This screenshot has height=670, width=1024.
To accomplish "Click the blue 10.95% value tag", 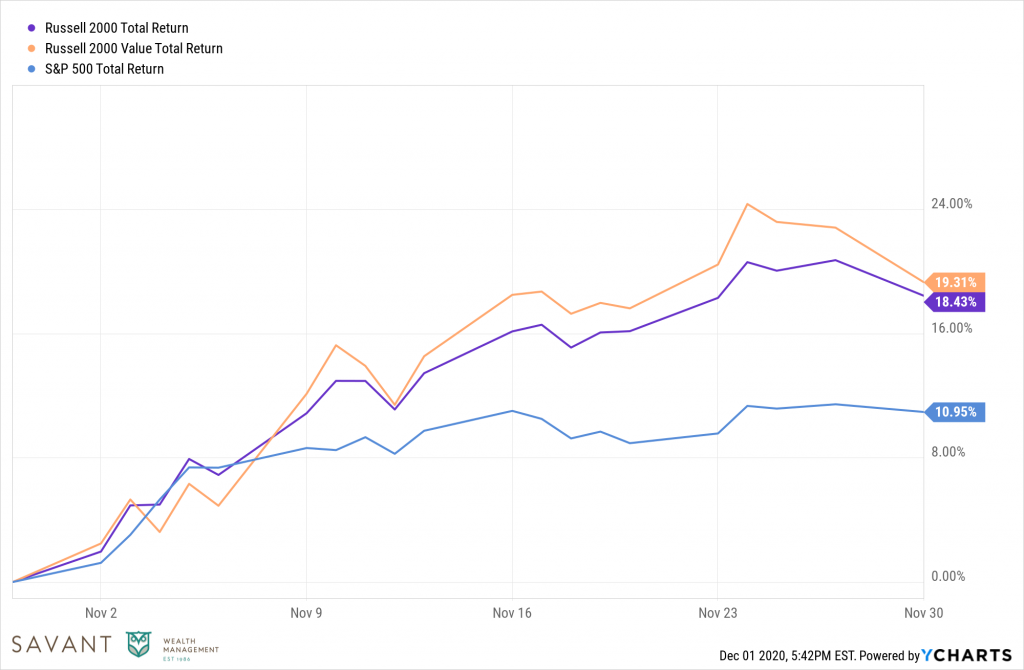I will [x=955, y=411].
